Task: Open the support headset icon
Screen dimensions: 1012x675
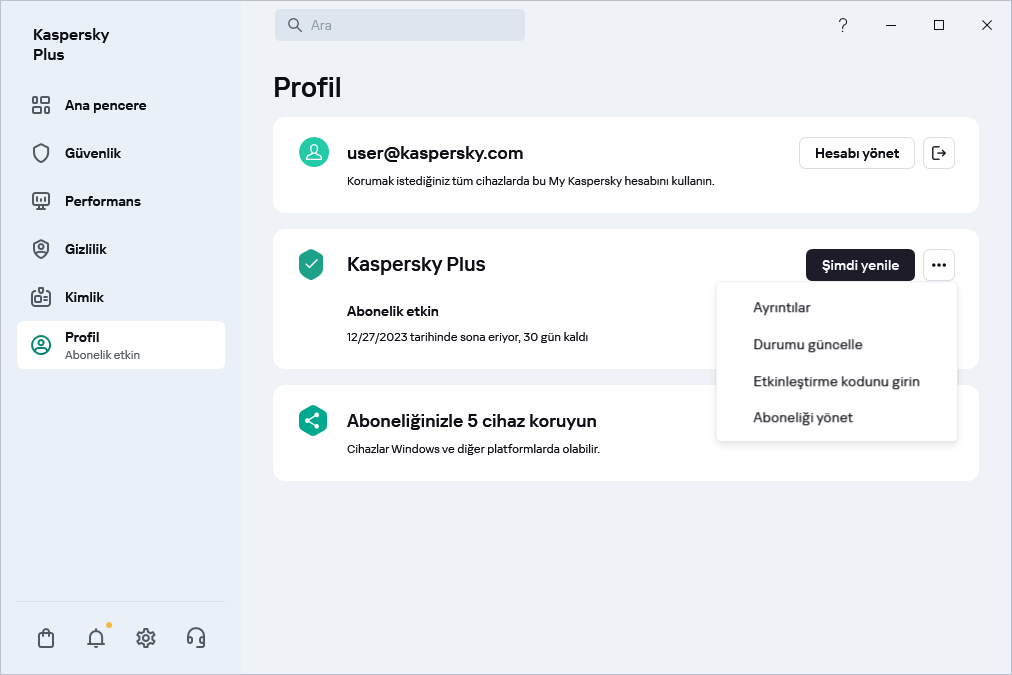Action: click(196, 638)
